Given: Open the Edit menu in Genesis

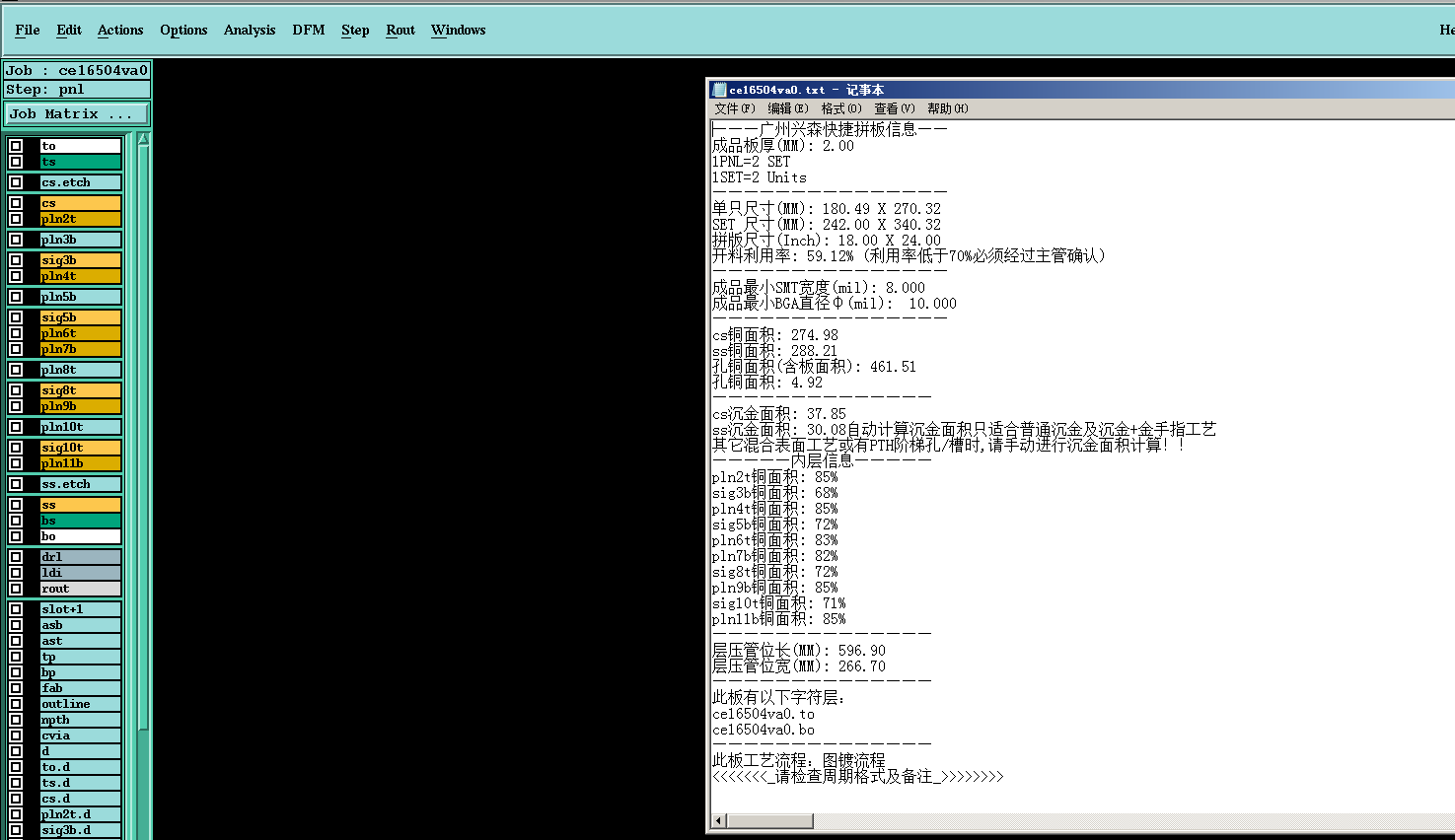Looking at the screenshot, I should click(69, 31).
